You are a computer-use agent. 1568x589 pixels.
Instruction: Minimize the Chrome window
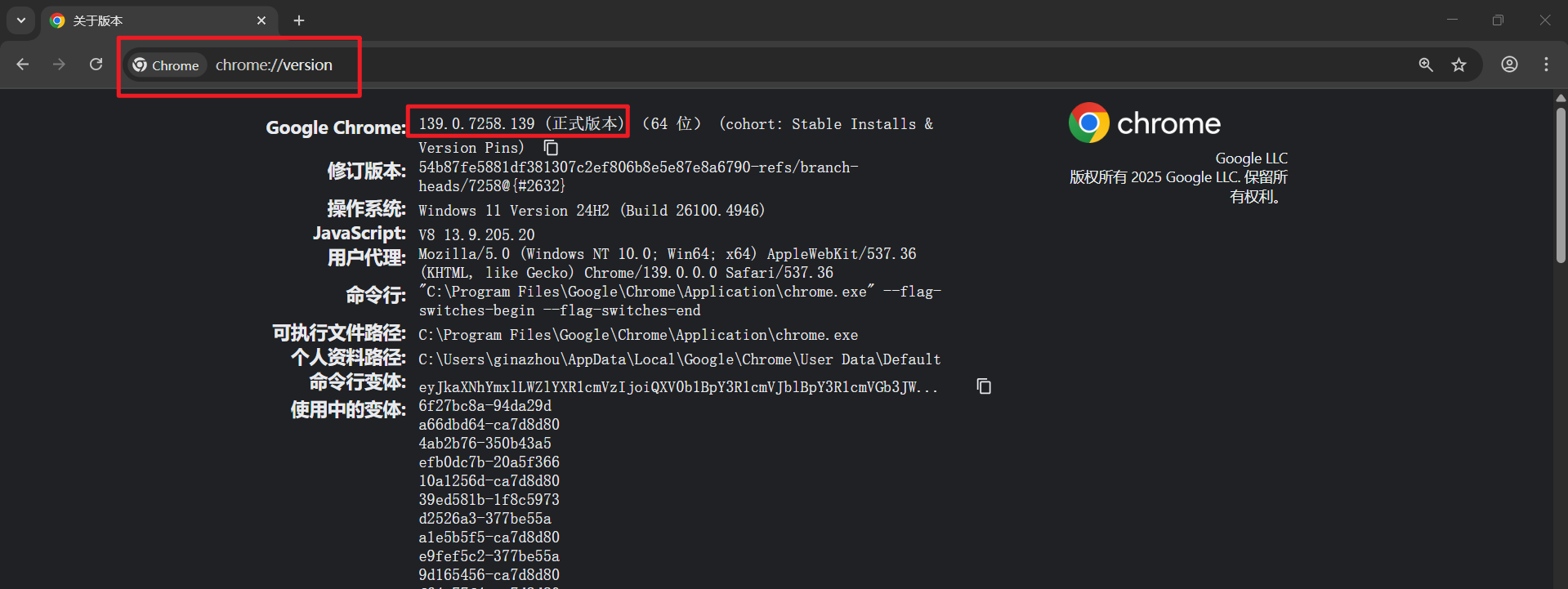click(x=1452, y=20)
